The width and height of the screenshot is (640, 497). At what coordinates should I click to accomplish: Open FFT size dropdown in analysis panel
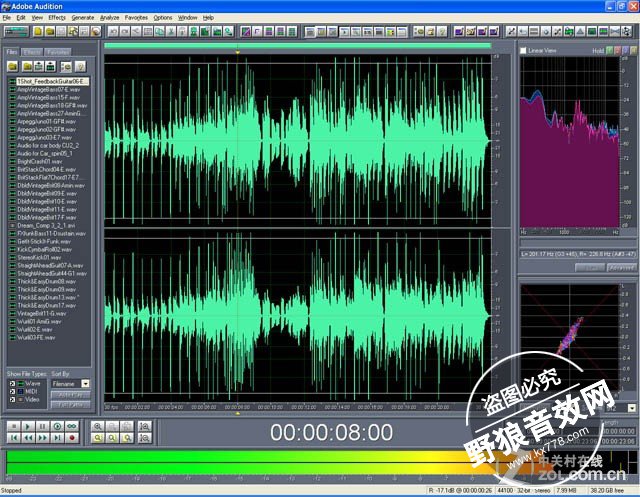(x=632, y=408)
